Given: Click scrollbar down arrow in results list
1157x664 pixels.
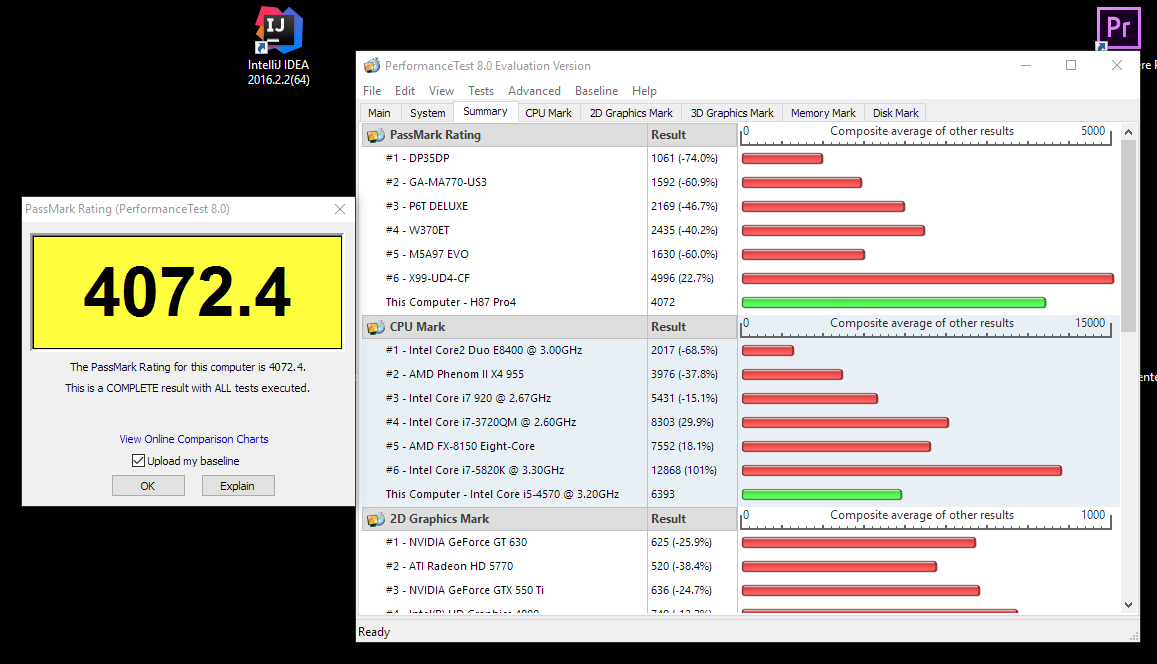Looking at the screenshot, I should point(1128,605).
